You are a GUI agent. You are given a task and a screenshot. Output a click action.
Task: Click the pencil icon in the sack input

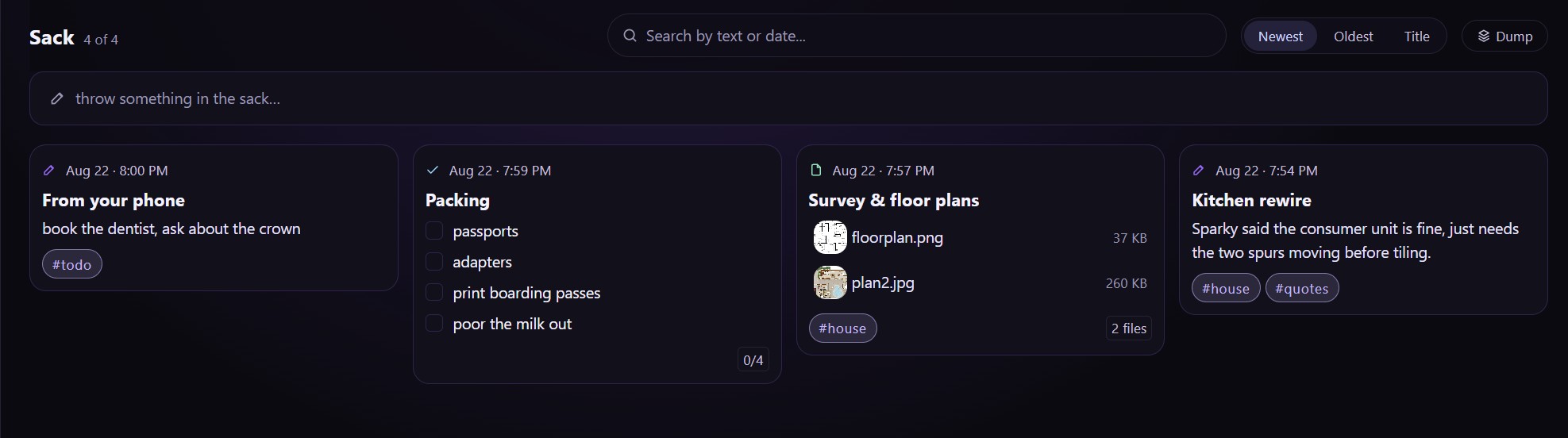coord(57,98)
